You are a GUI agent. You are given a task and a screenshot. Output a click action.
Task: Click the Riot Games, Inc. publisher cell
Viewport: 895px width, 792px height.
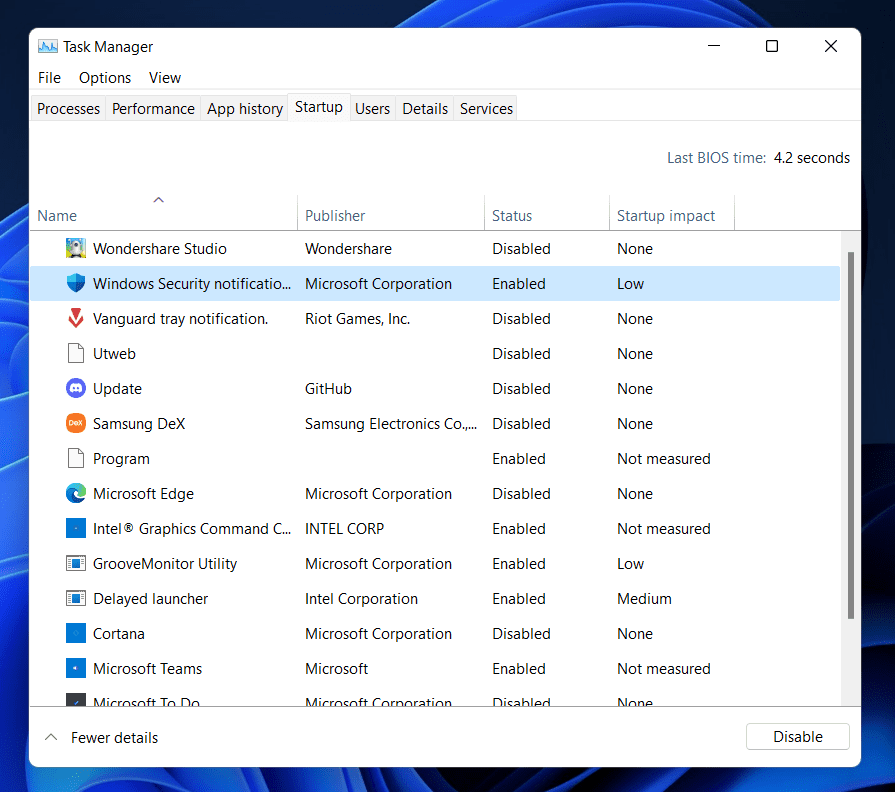[x=357, y=318]
